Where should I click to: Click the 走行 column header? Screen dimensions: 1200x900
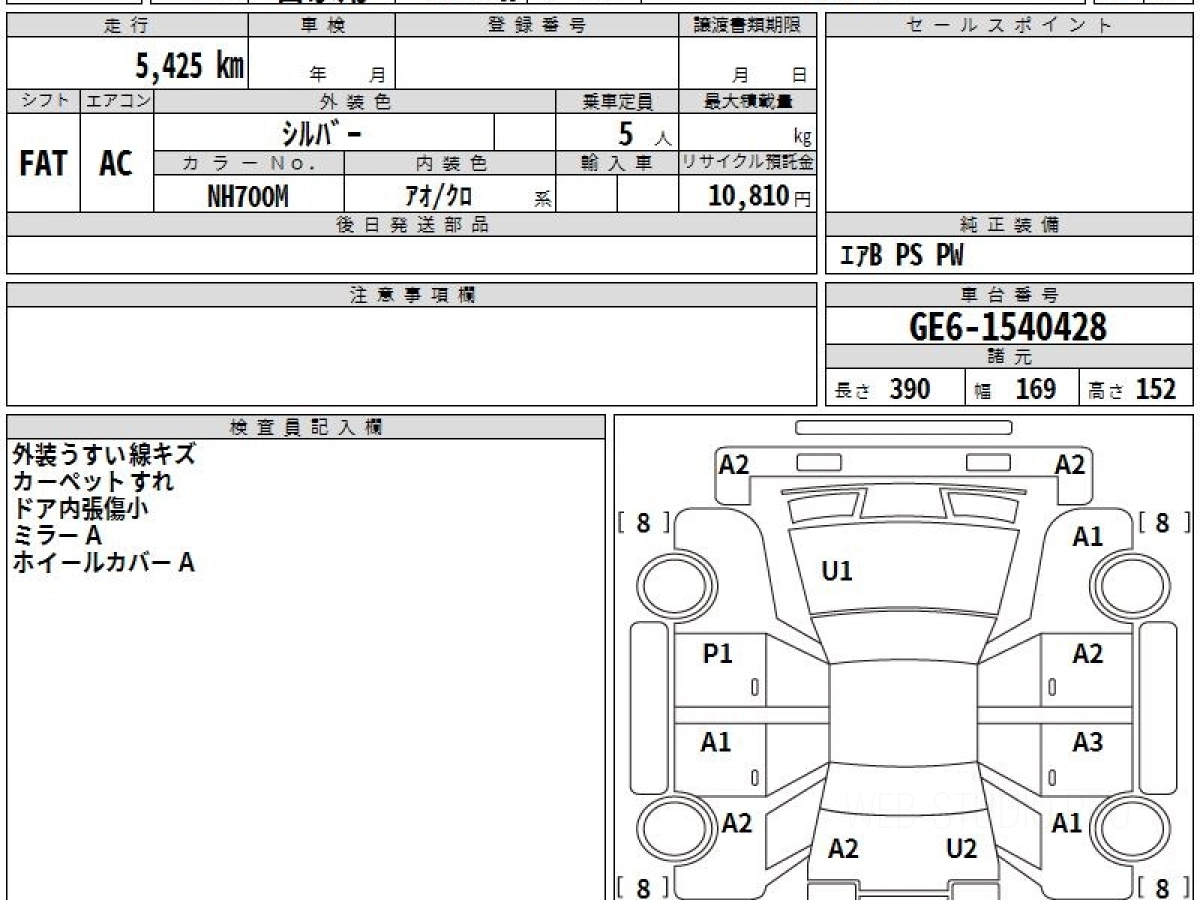point(126,26)
